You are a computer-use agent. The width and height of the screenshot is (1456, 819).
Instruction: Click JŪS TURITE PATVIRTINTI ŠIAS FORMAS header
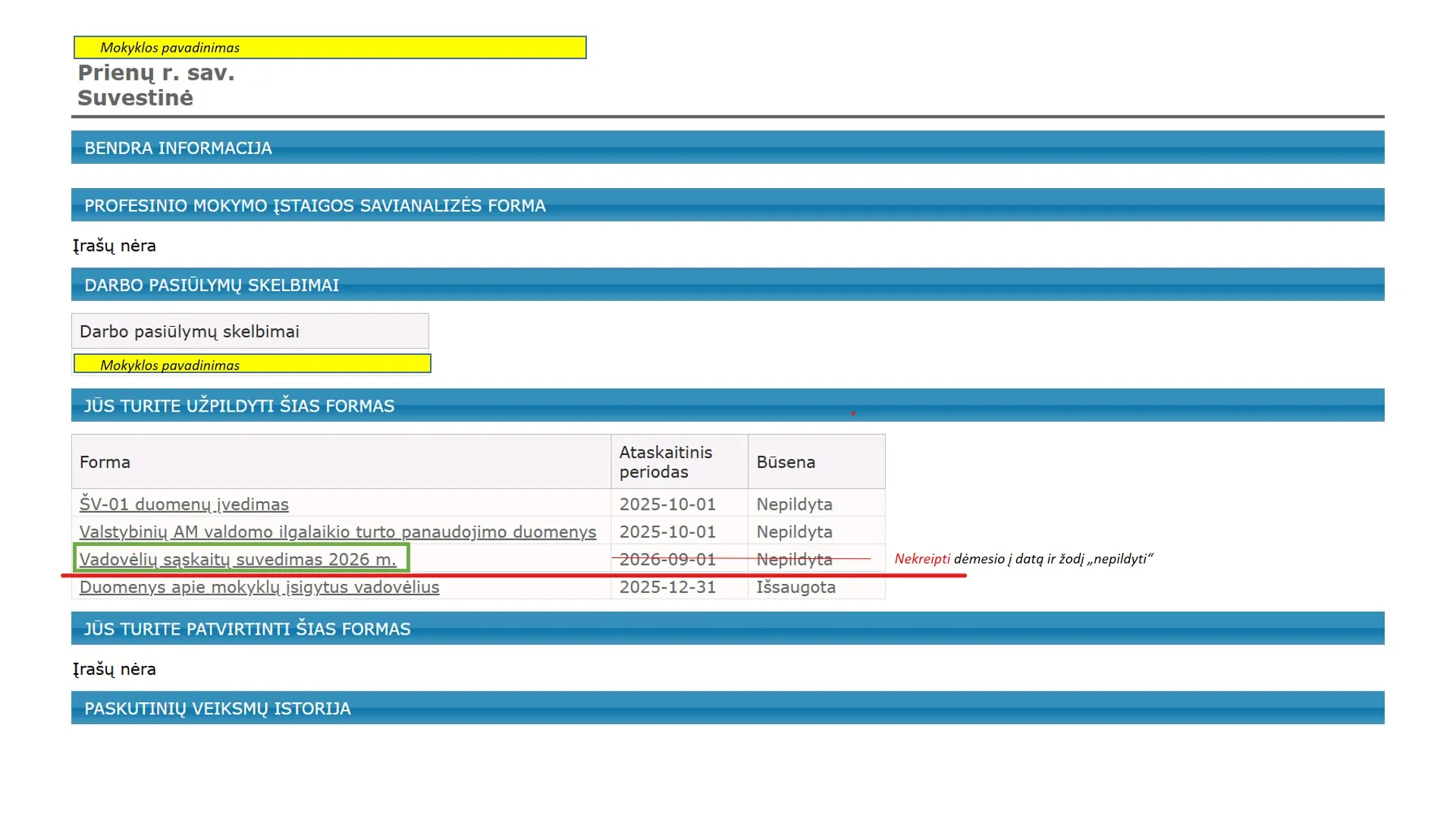click(247, 629)
